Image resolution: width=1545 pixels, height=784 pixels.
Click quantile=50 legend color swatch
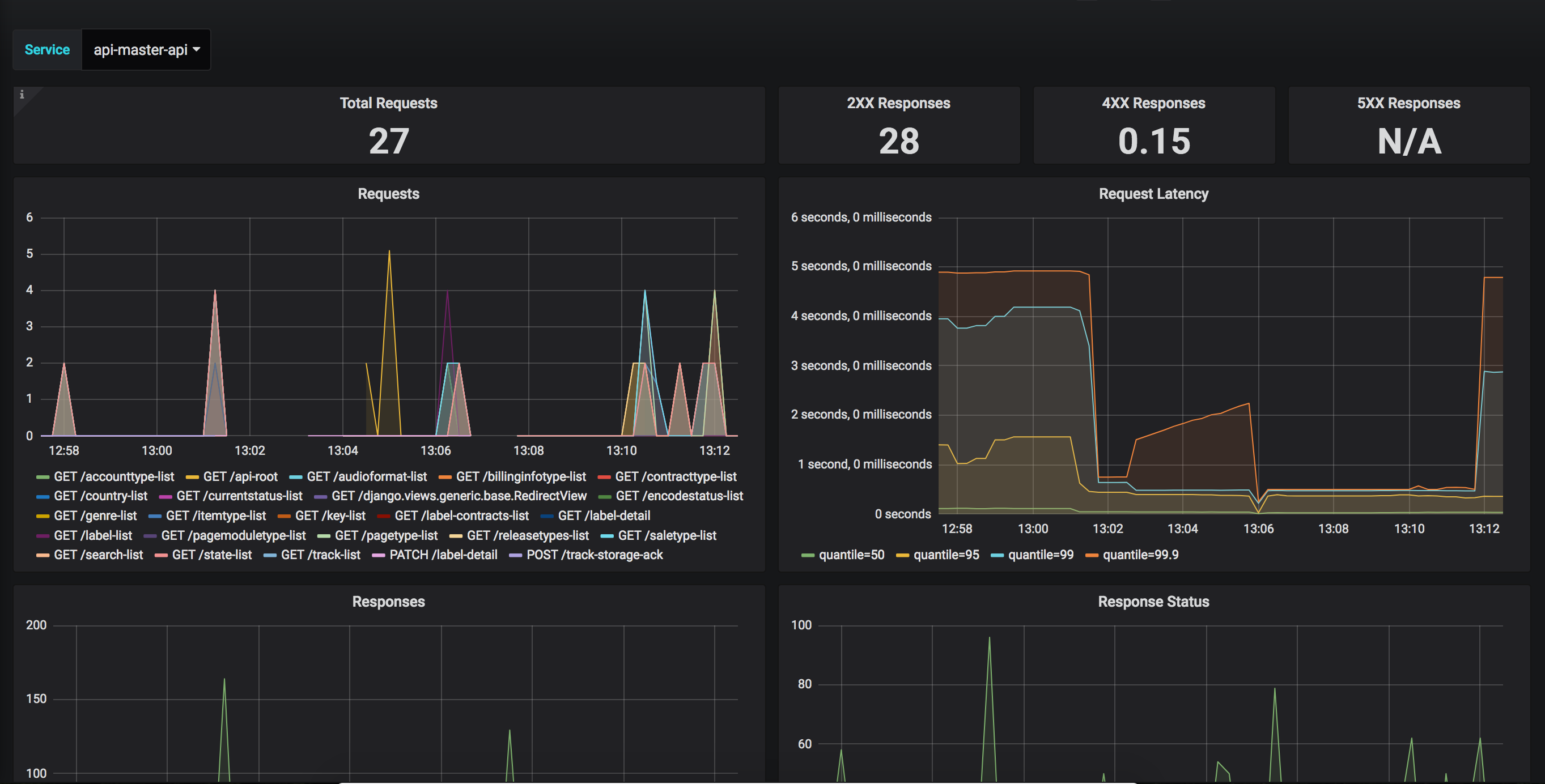coord(807,556)
